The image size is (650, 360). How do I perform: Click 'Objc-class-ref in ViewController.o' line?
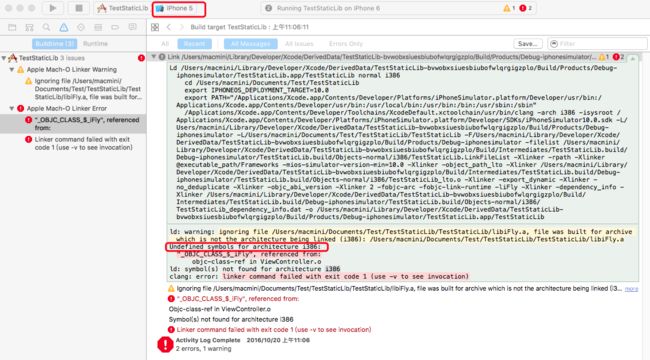tap(220, 309)
